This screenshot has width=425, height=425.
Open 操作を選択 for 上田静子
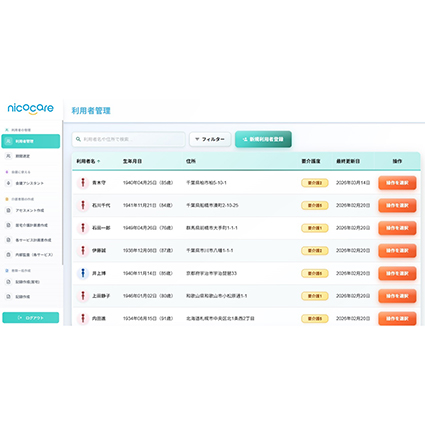(397, 296)
